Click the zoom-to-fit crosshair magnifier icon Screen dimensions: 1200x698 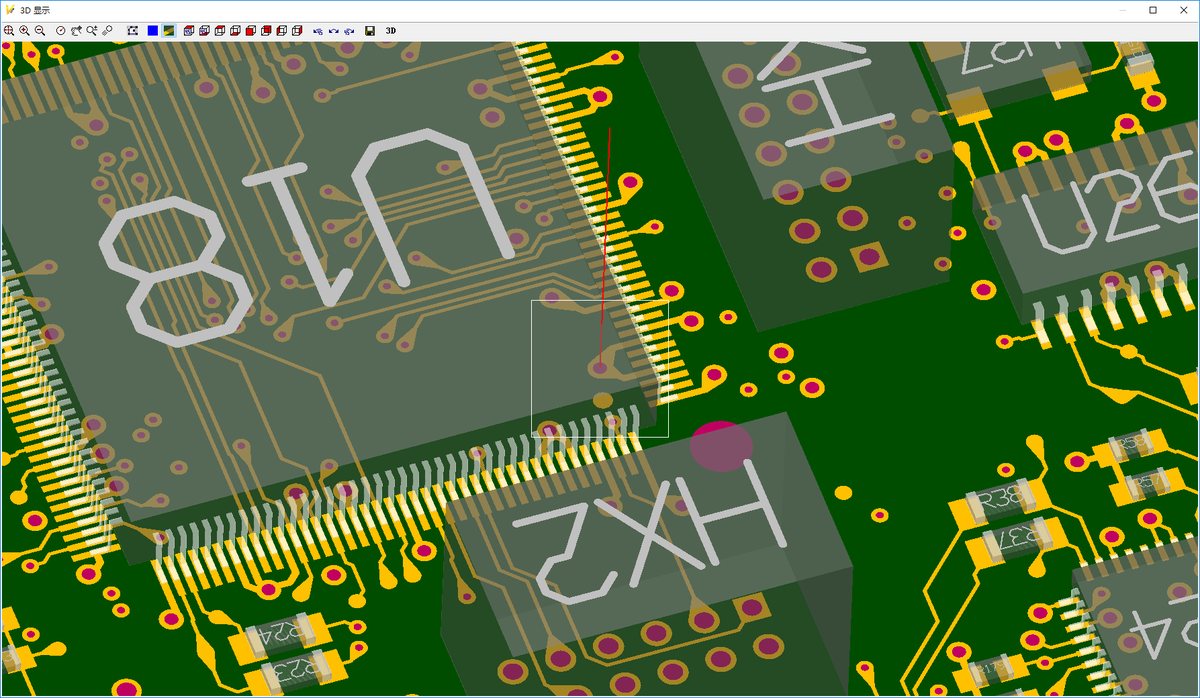pyautogui.click(x=9, y=31)
